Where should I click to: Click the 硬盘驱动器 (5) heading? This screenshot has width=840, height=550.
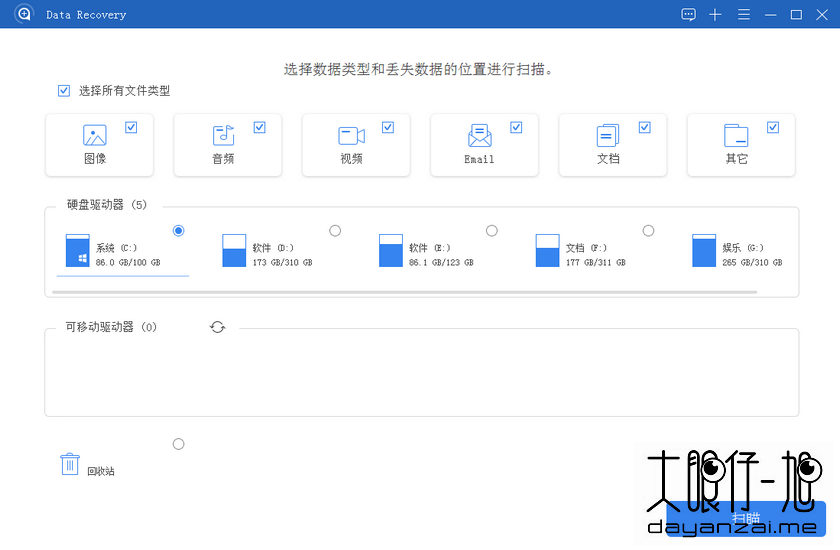pyautogui.click(x=107, y=205)
